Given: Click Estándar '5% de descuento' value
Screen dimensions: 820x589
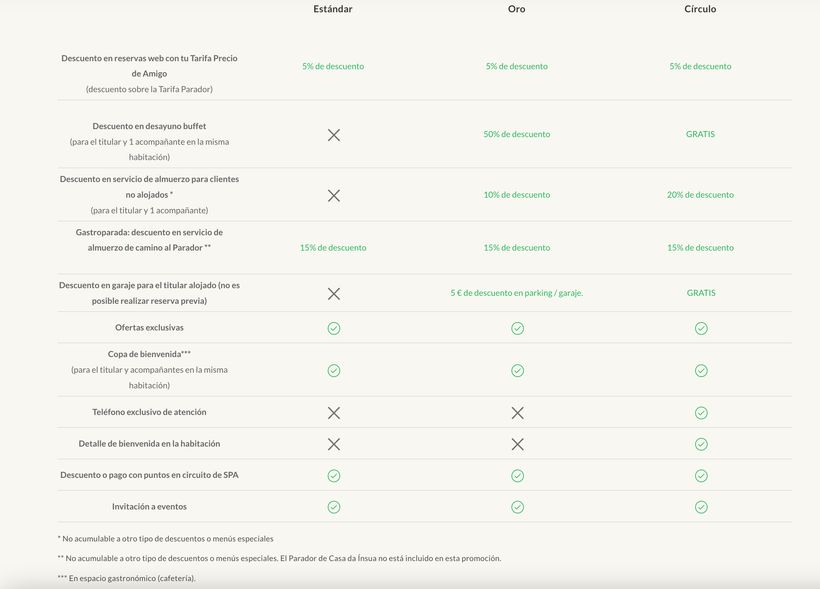Looking at the screenshot, I should [x=333, y=66].
